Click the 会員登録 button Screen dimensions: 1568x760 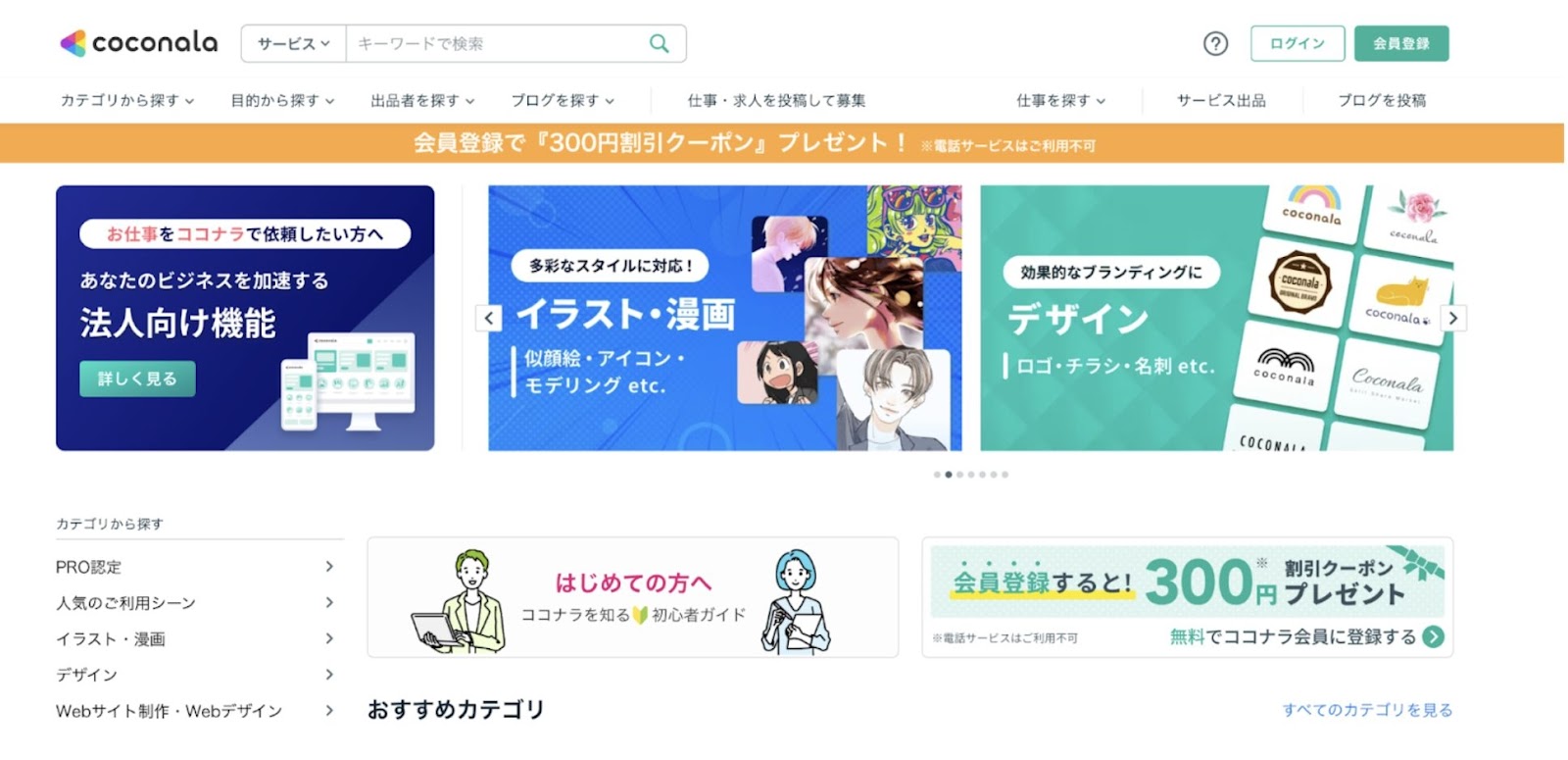point(1401,43)
